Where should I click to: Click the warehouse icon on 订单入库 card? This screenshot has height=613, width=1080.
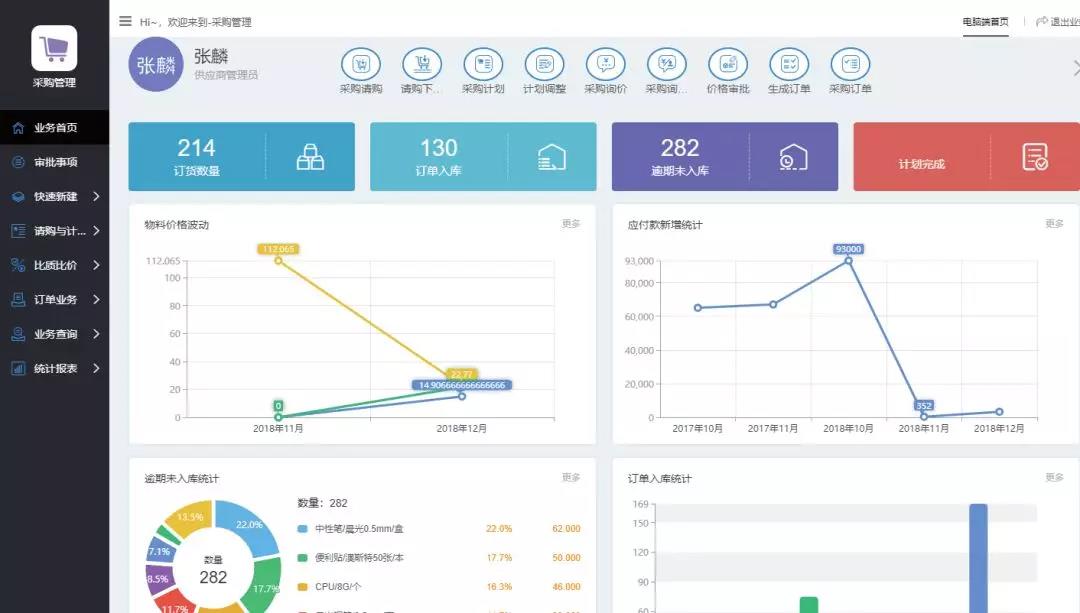[x=552, y=157]
